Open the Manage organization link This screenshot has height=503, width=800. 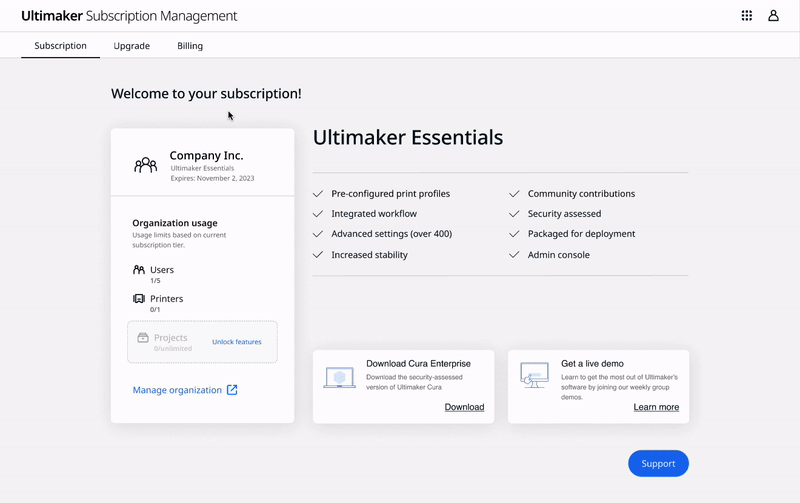tap(177, 390)
